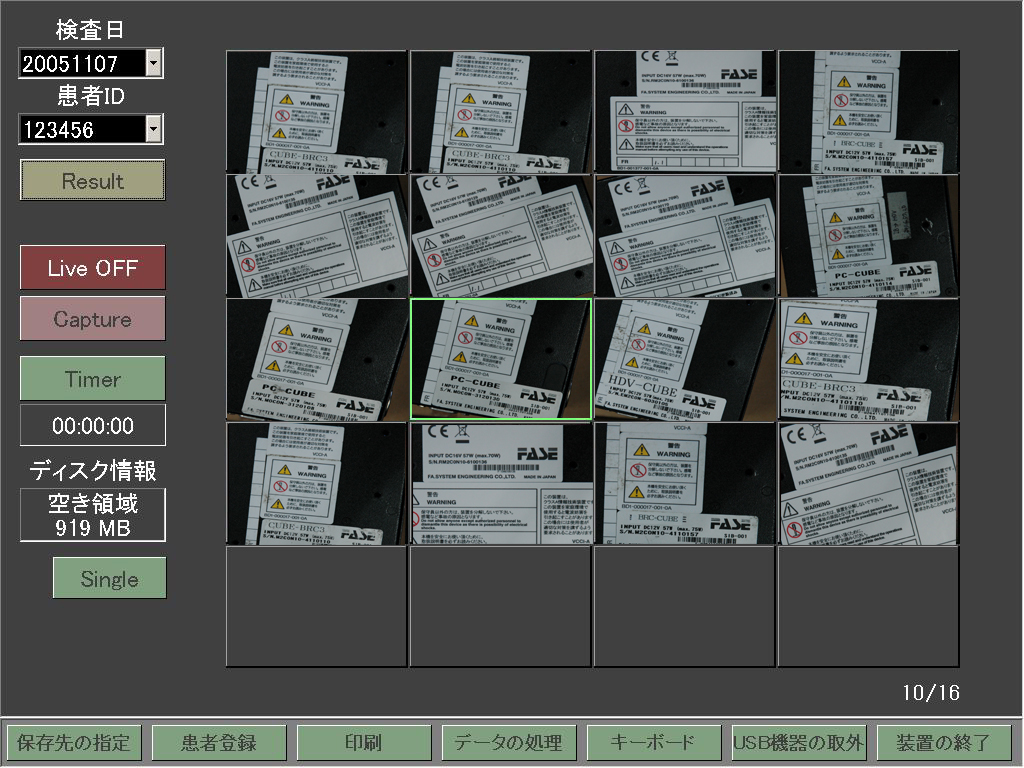The width and height of the screenshot is (1024, 768).
Task: Switch view with the Single button
Action: pos(109,578)
